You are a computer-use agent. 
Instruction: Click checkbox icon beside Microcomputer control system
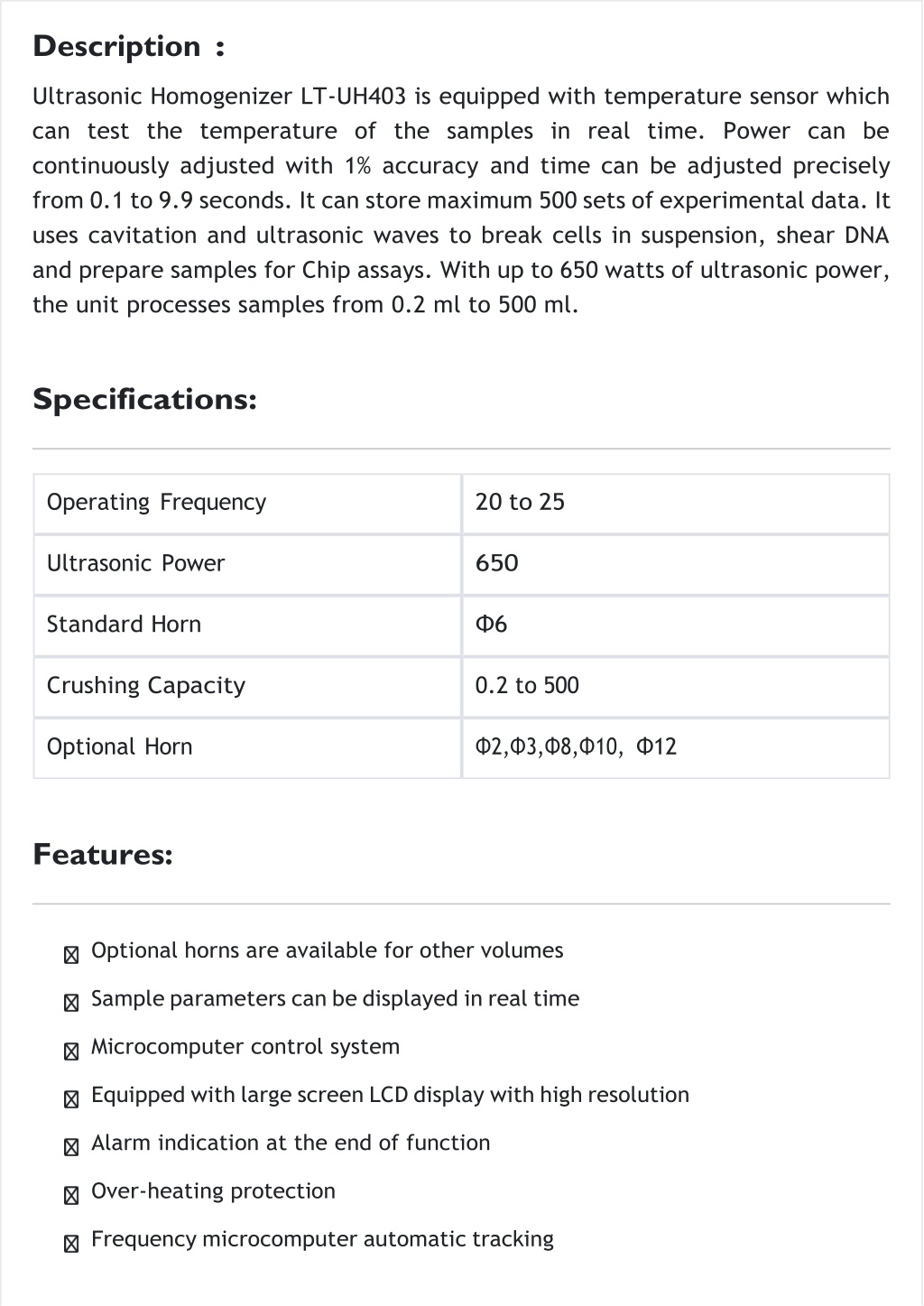click(x=71, y=1051)
